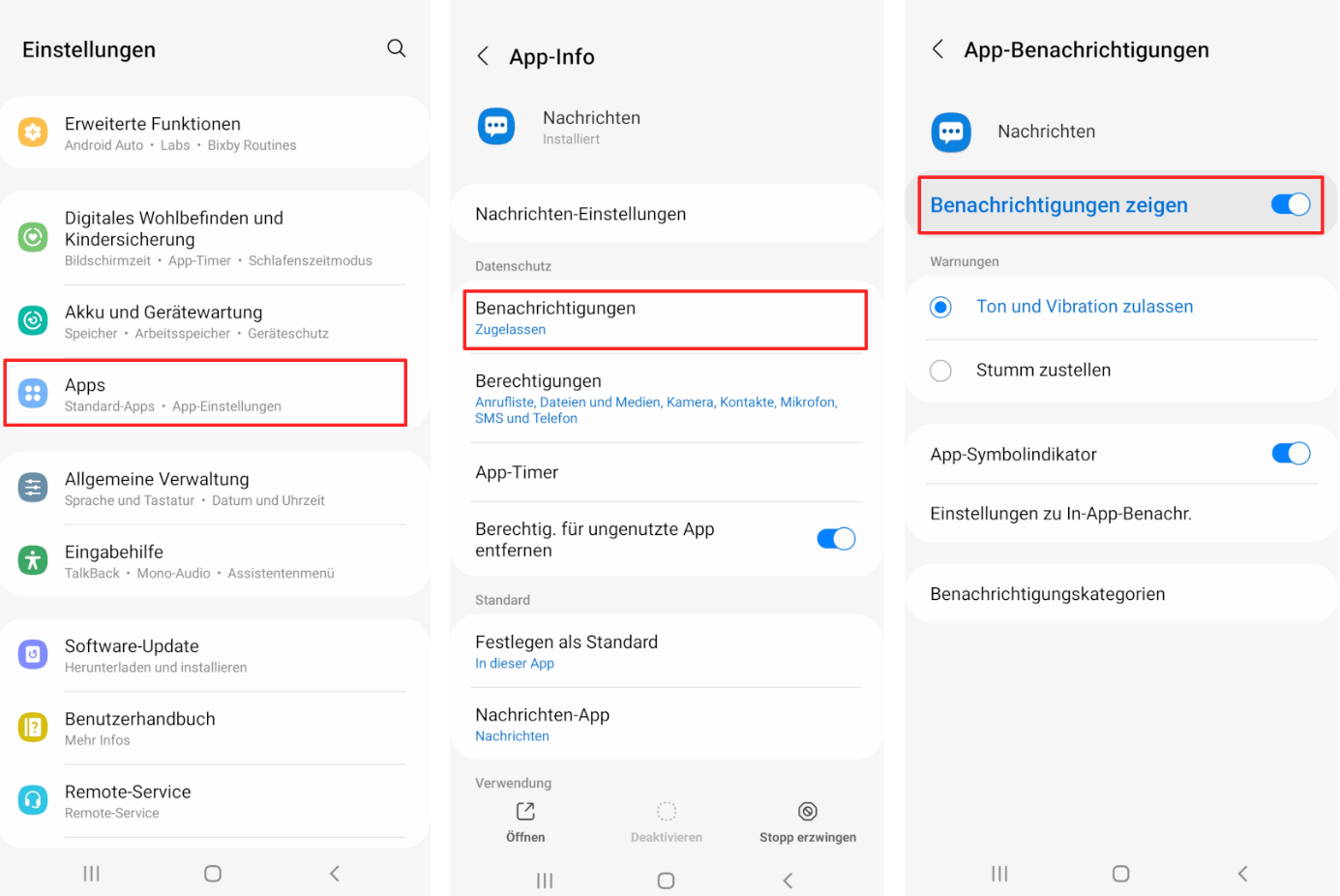The height and width of the screenshot is (896, 1340).
Task: Go back from the App-Info screen
Action: (x=483, y=56)
